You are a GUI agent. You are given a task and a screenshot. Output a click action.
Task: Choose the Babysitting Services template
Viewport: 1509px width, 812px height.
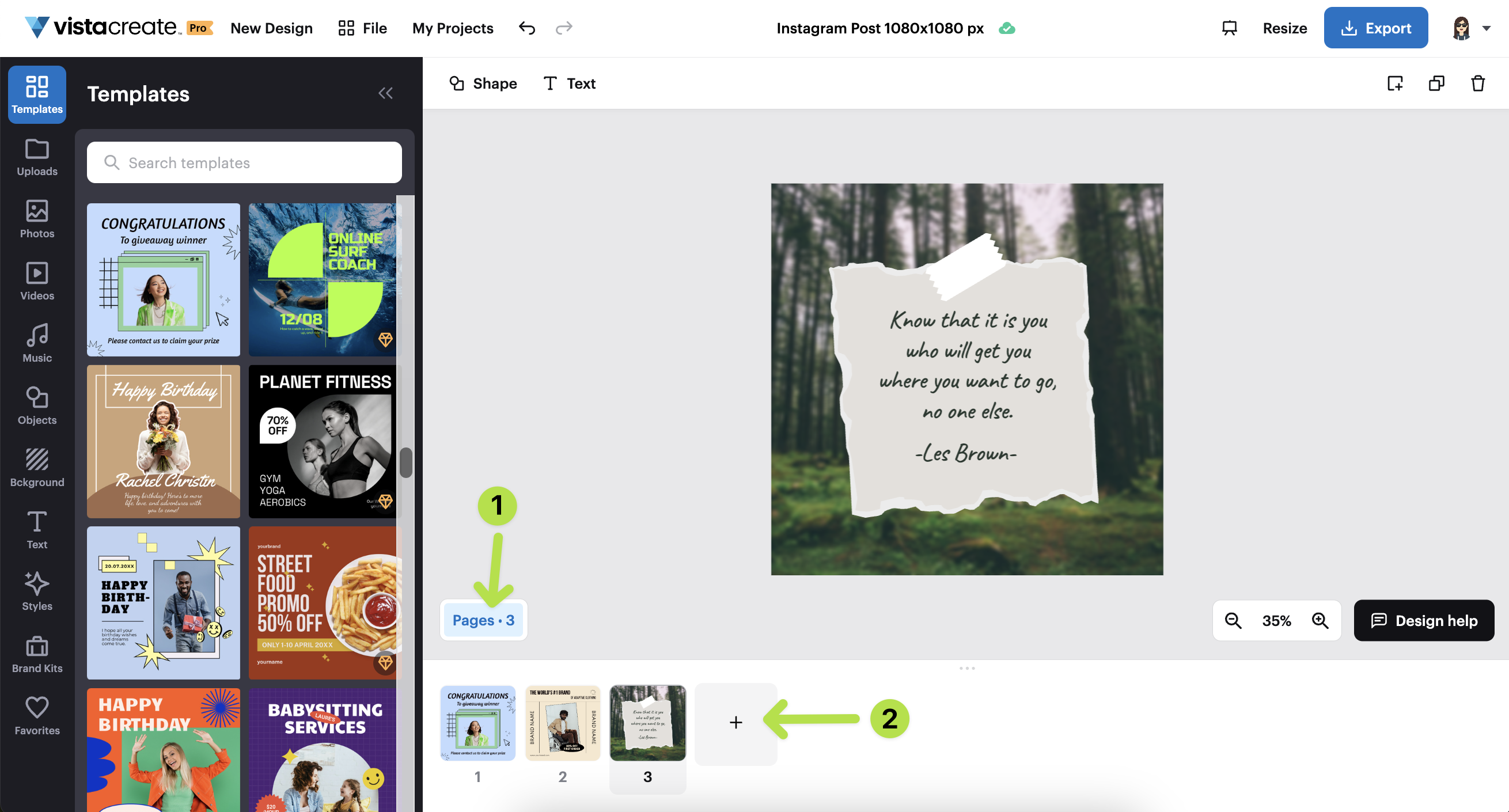[322, 750]
